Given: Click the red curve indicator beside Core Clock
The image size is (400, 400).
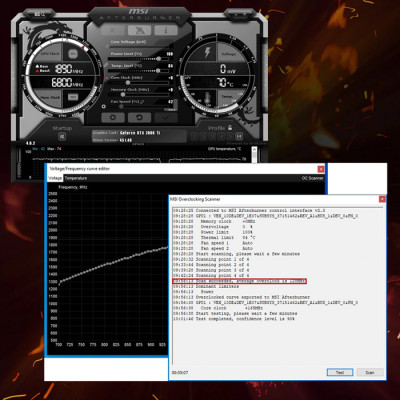Looking at the screenshot, I should [107, 78].
